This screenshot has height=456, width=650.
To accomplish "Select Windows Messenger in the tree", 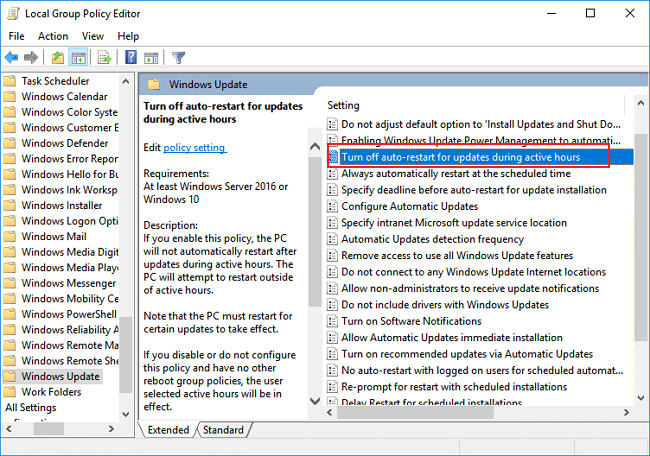I will click(69, 283).
